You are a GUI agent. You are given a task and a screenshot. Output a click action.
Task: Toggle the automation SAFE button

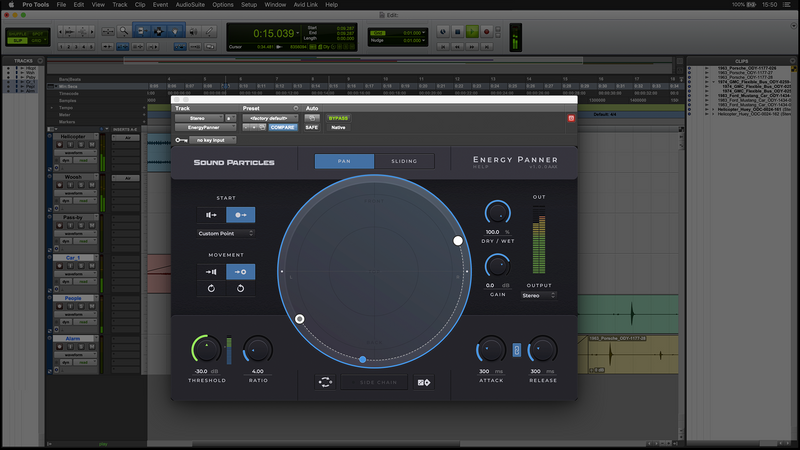pos(312,128)
